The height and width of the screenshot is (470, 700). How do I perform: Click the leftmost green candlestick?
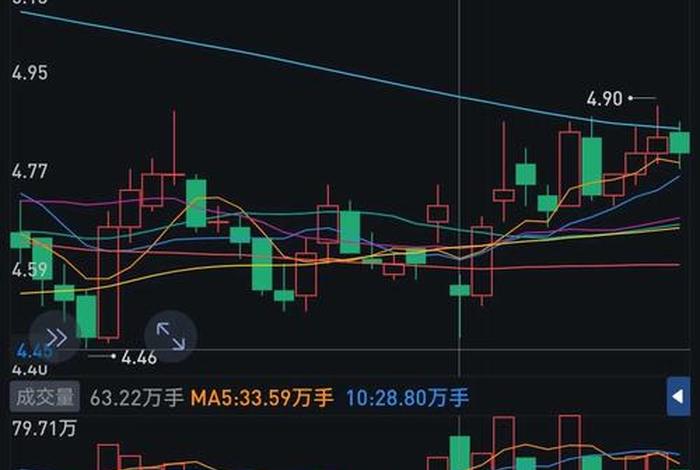tap(20, 240)
